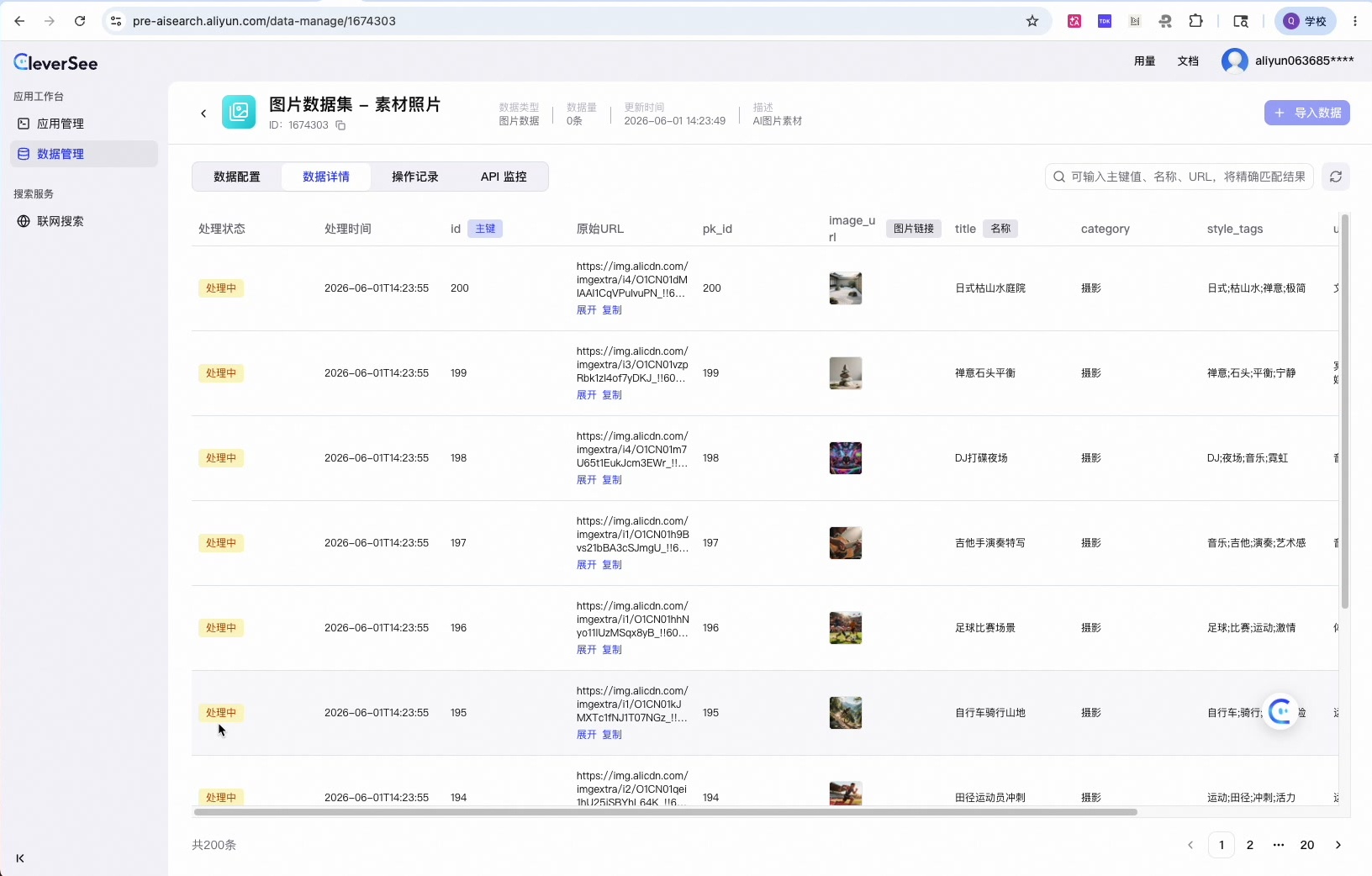Open 联网搜索 in the sidebar
Screen dimensions: 1372x876
tap(84, 221)
